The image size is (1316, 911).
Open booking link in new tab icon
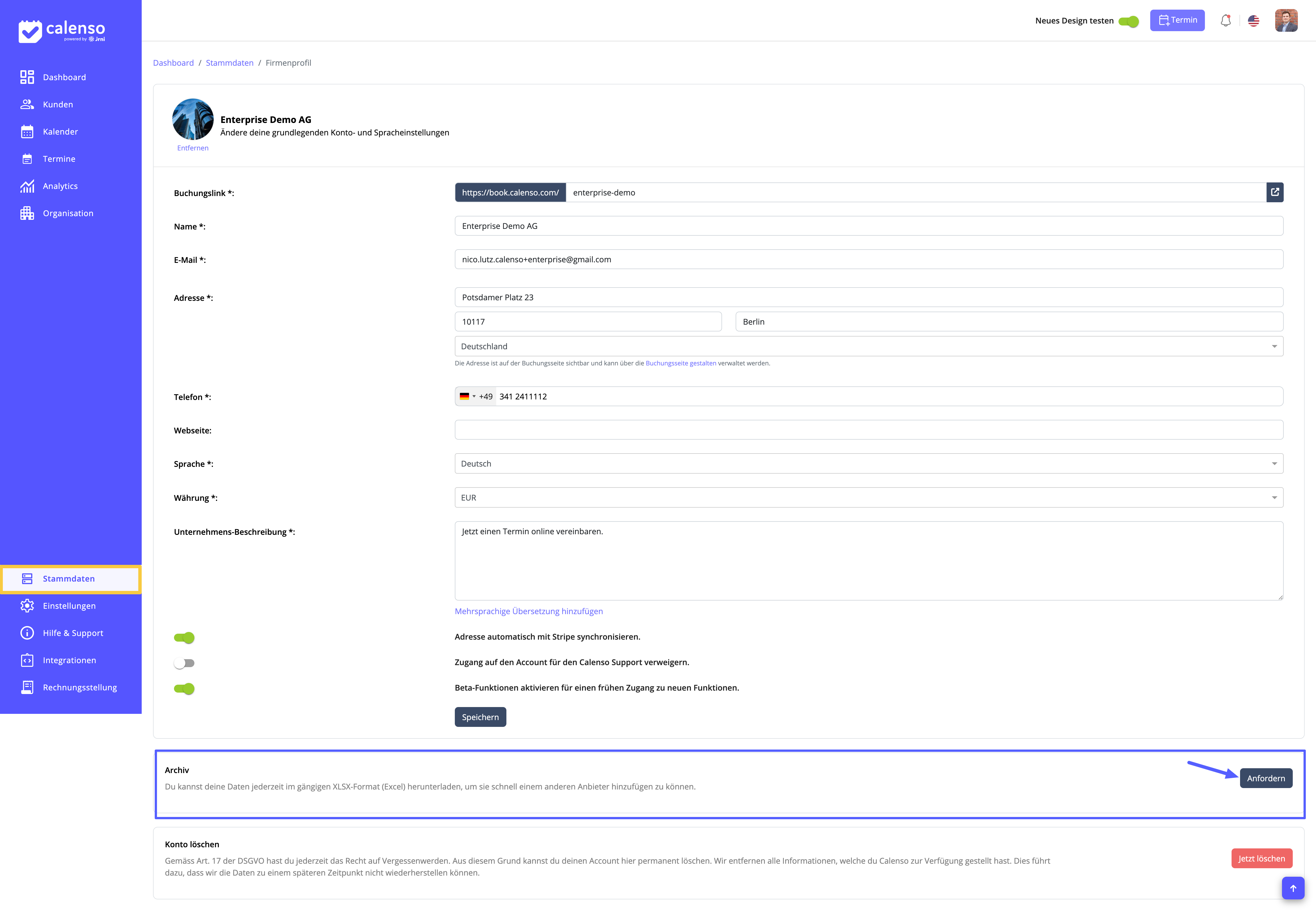coord(1274,192)
